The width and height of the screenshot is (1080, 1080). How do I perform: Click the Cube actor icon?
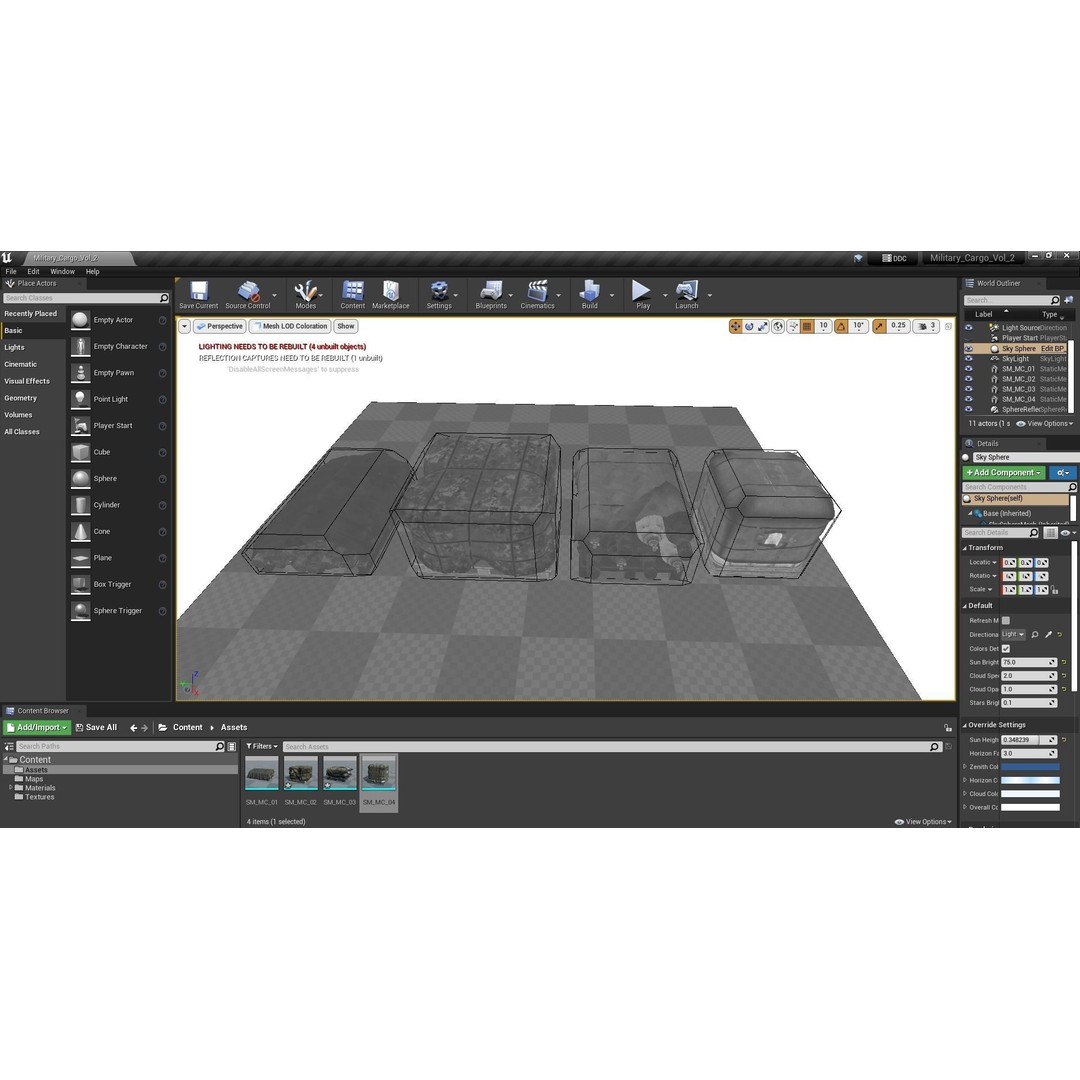pos(81,453)
